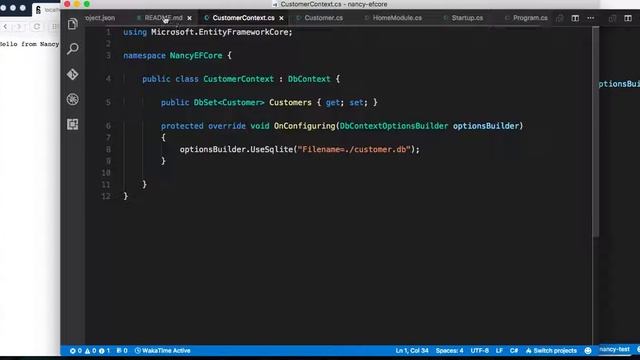Click split editor icon in background window
Viewport: 640px width, 360px height.
pos(628,18)
